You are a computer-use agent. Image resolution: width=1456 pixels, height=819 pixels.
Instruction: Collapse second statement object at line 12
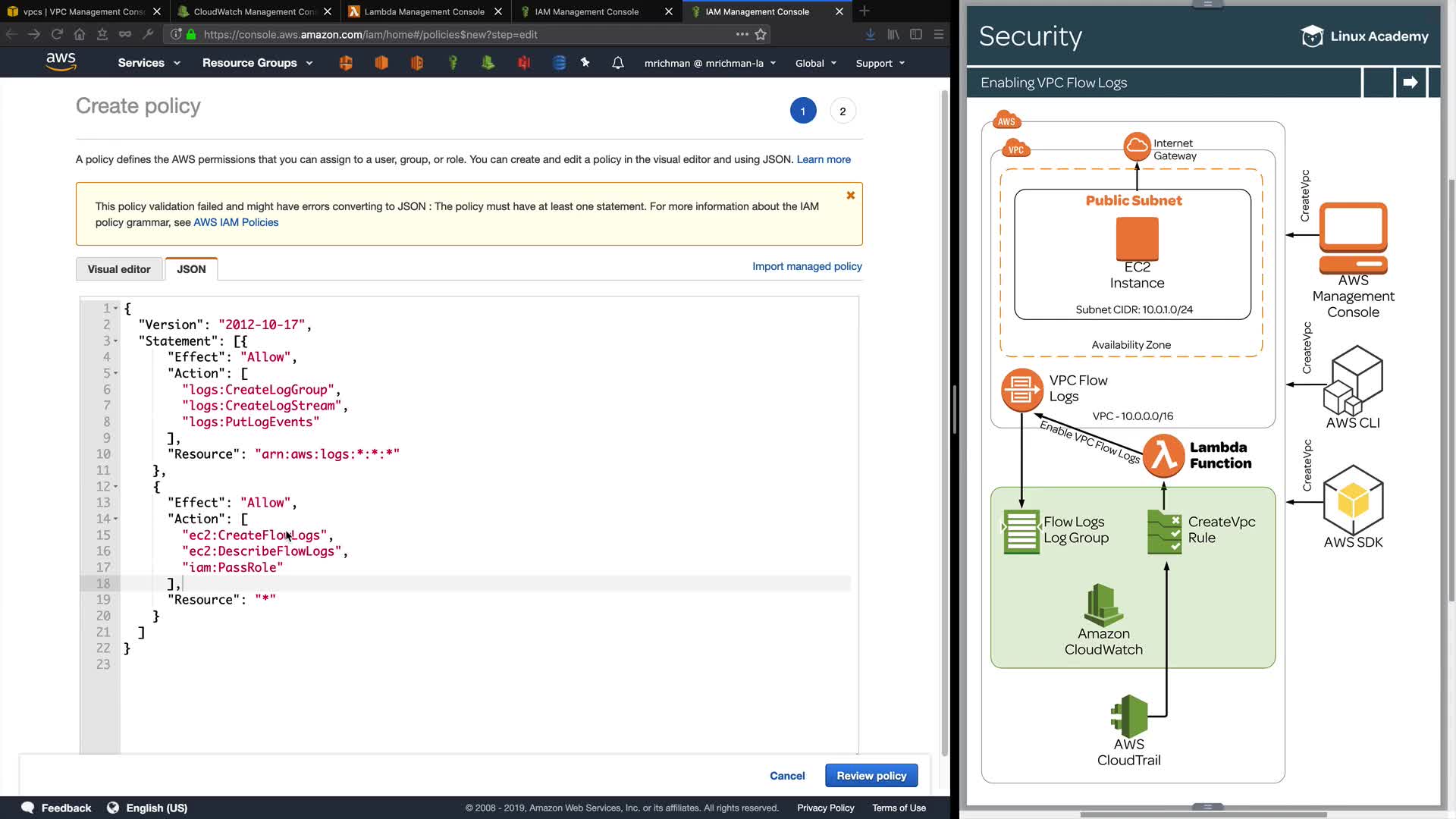pos(116,487)
